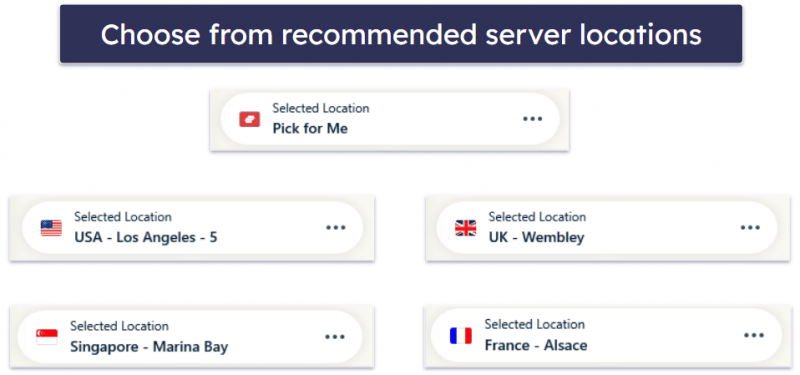
Task: Select the France - Alsace location name
Action: click(x=536, y=345)
